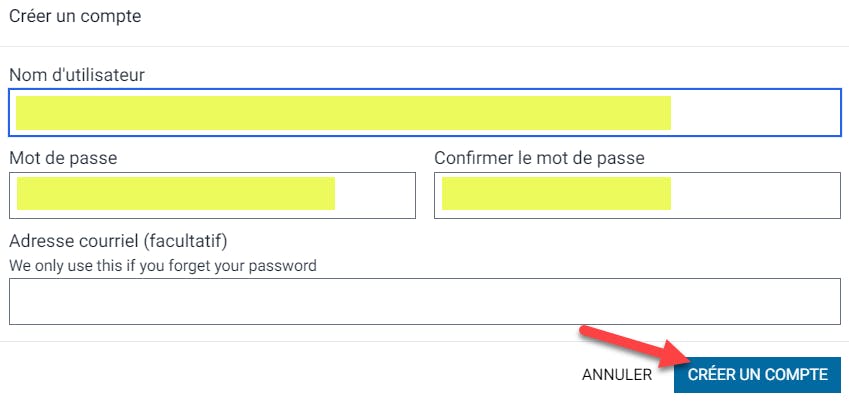
Task: Click white space right of password highlight
Action: (x=374, y=195)
